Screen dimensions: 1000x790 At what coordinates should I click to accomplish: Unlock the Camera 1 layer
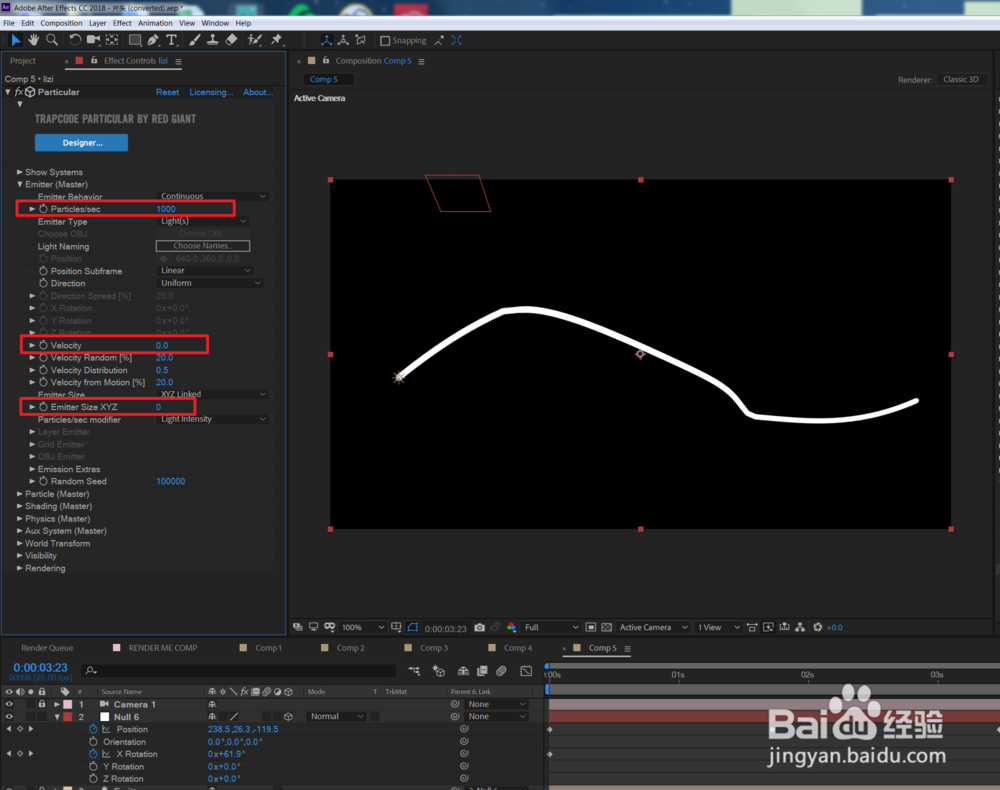coord(41,704)
